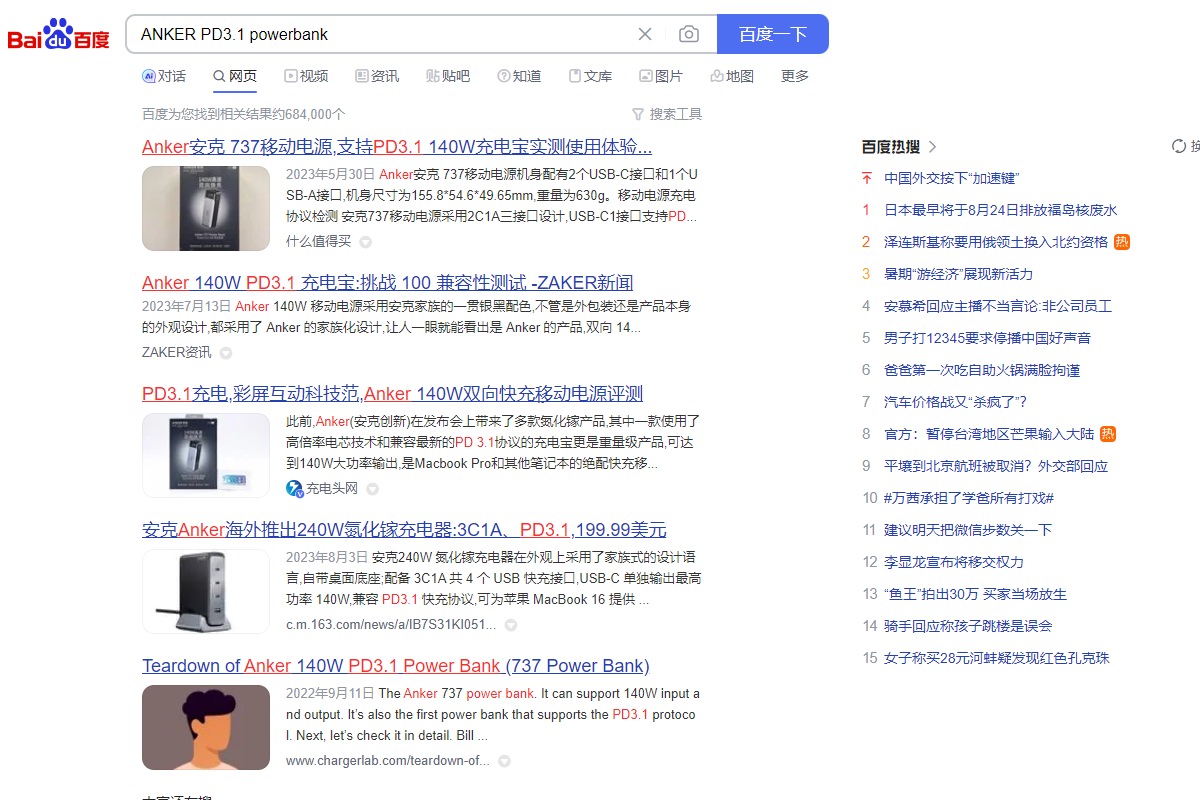Open the 充电头网 review product thumbnail
This screenshot has width=1200, height=800.
point(206,455)
